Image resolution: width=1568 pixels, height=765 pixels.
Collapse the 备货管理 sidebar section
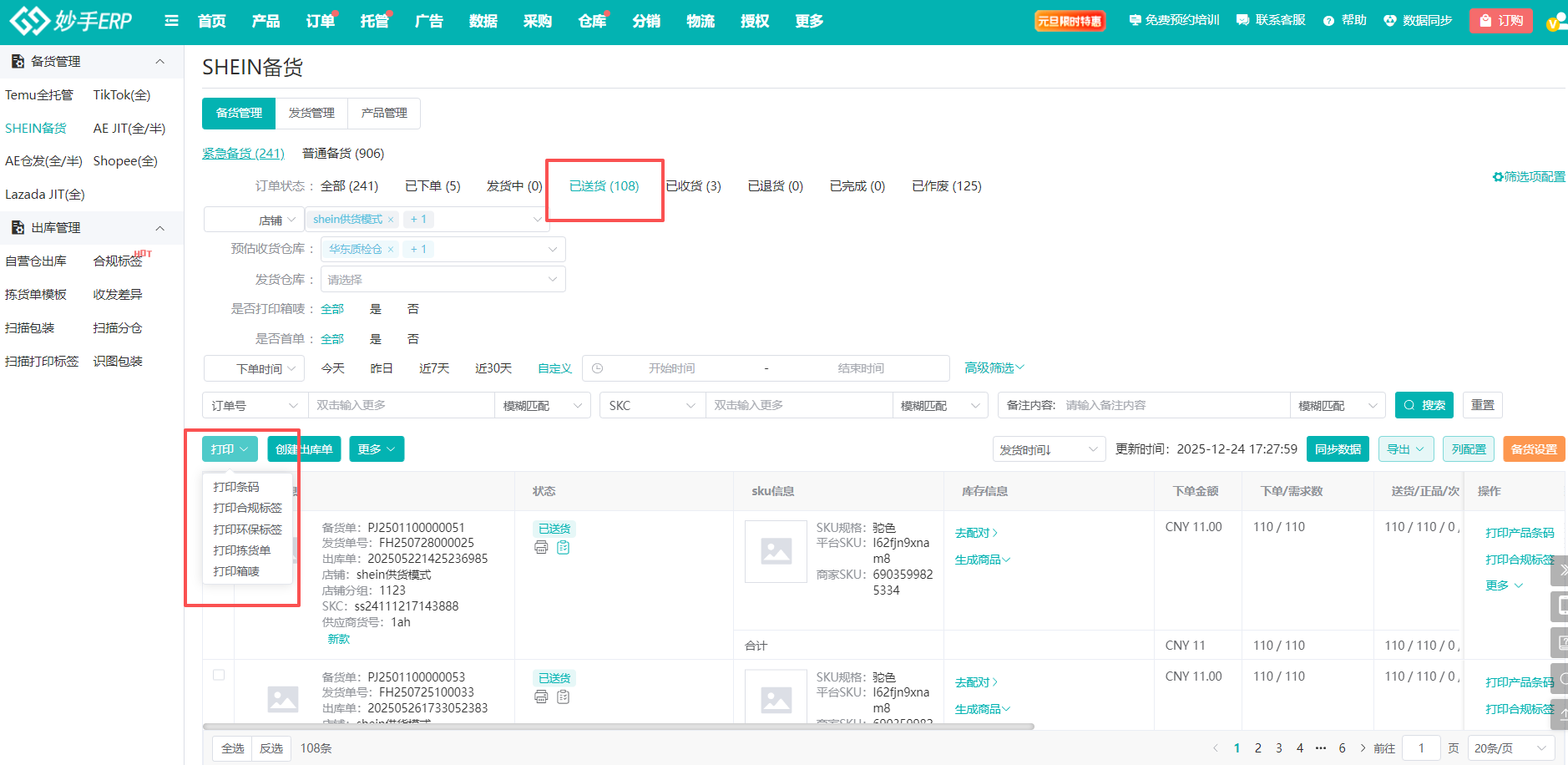click(x=159, y=62)
